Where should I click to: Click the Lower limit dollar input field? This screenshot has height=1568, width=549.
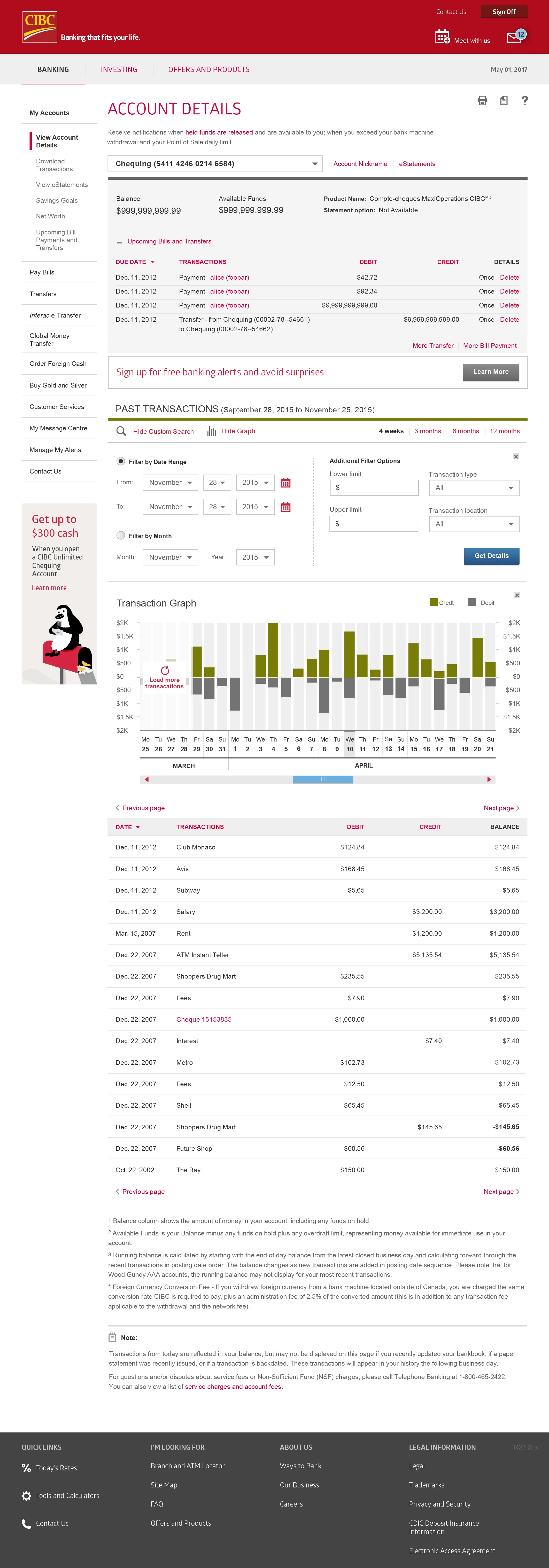pyautogui.click(x=374, y=487)
